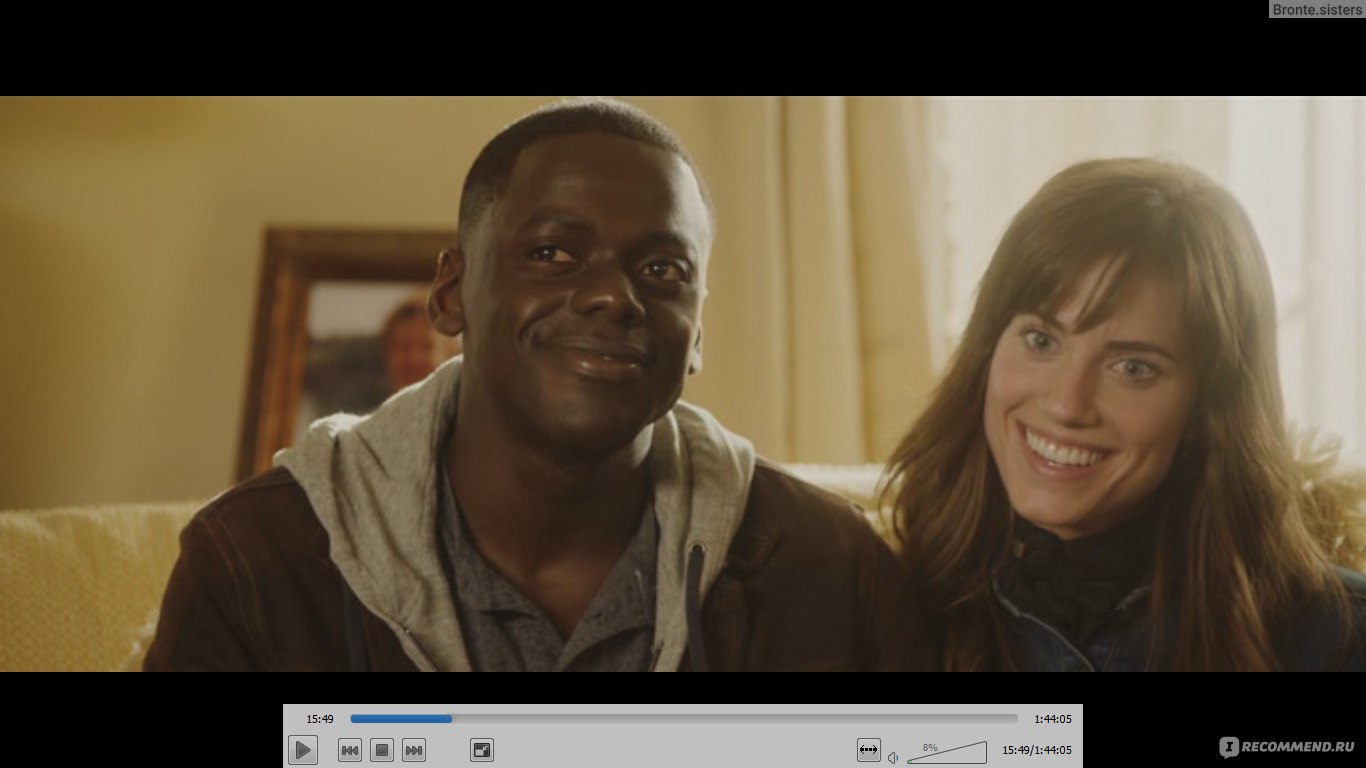Mute audio with the speaker icon
Image resolution: width=1366 pixels, height=768 pixels.
click(x=893, y=757)
